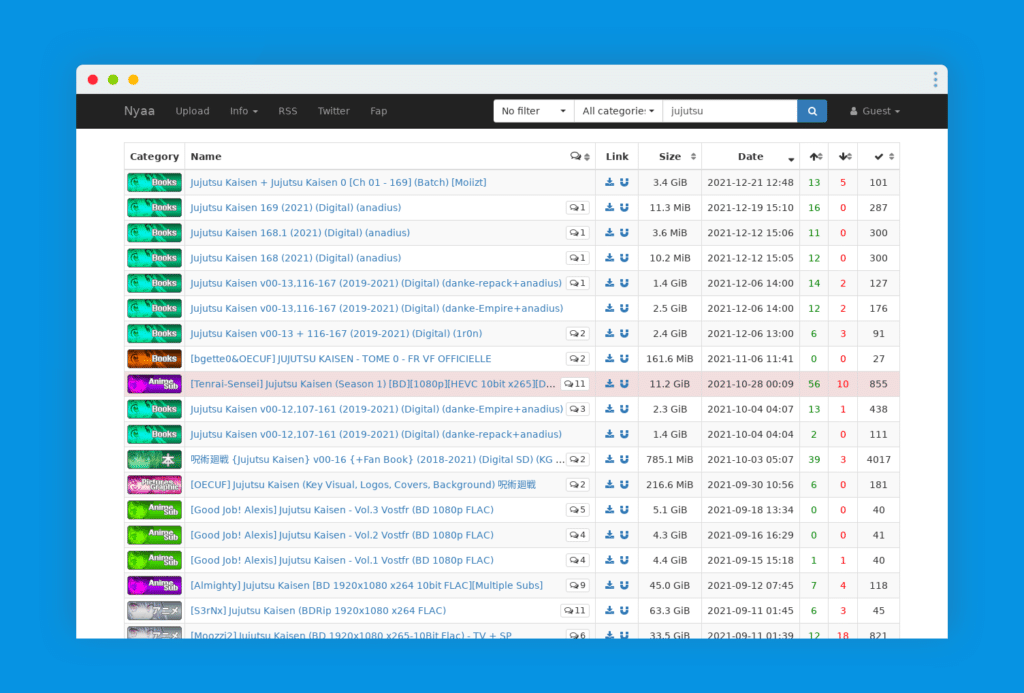Viewport: 1024px width, 693px height.
Task: Click the search magnifier button
Action: coord(812,111)
